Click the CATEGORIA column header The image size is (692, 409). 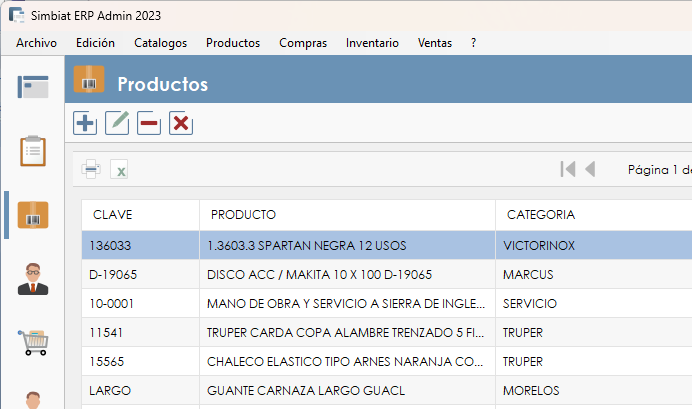tap(540, 215)
